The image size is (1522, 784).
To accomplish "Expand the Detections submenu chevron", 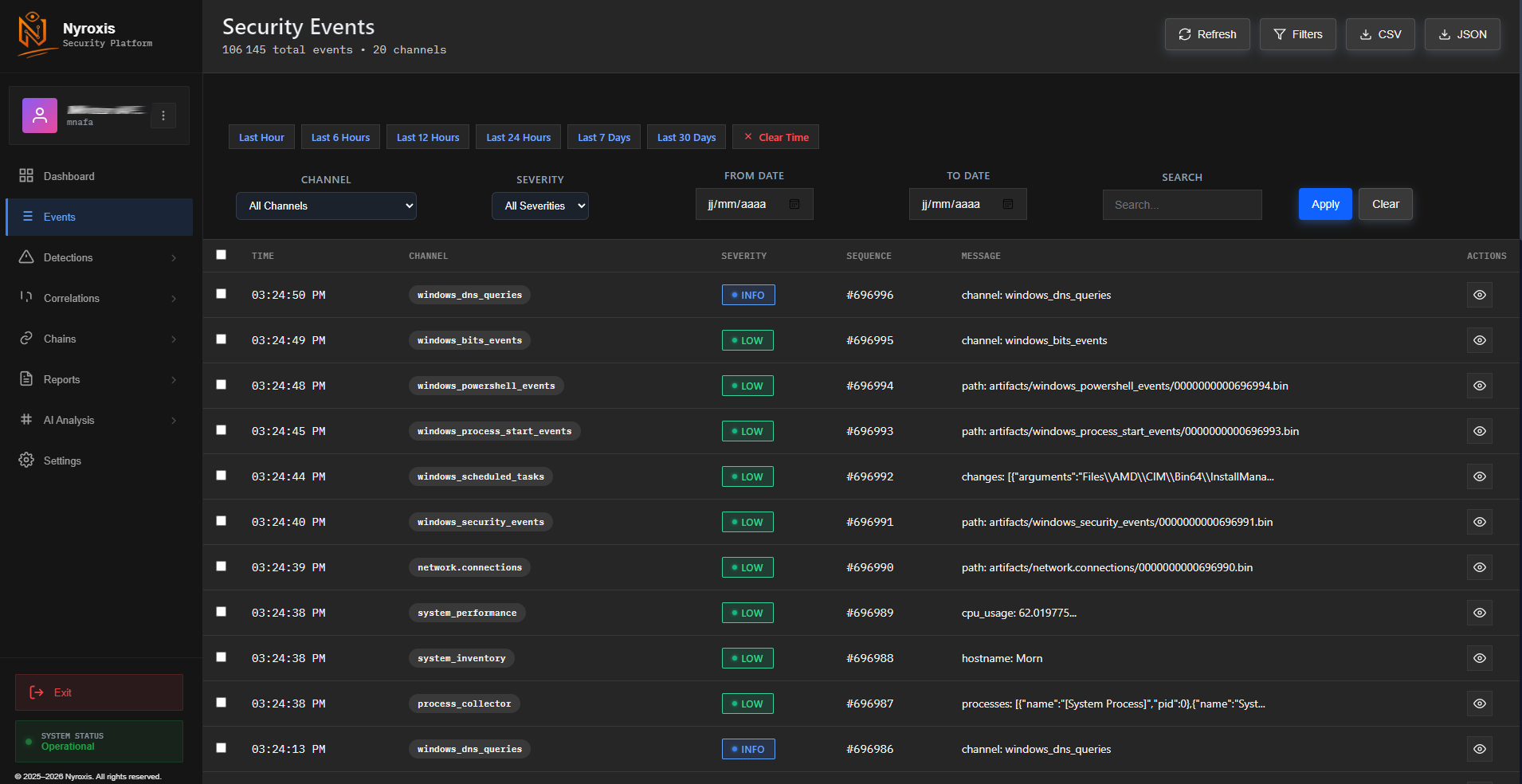I will tap(174, 257).
